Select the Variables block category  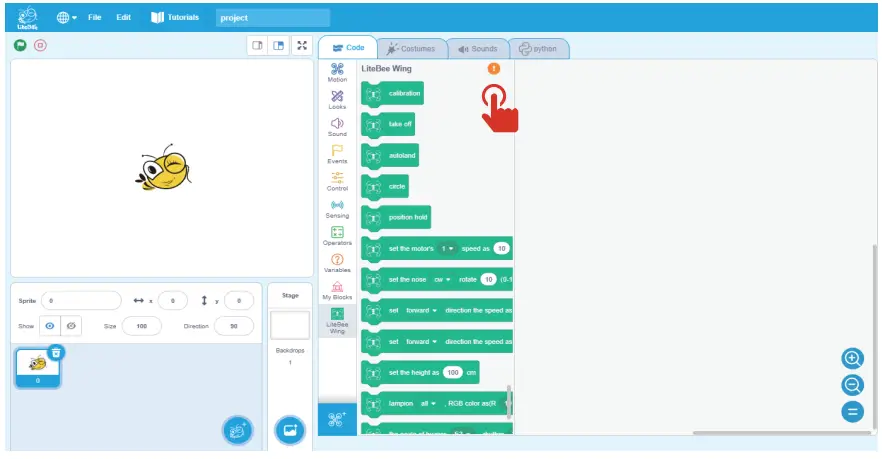337,263
